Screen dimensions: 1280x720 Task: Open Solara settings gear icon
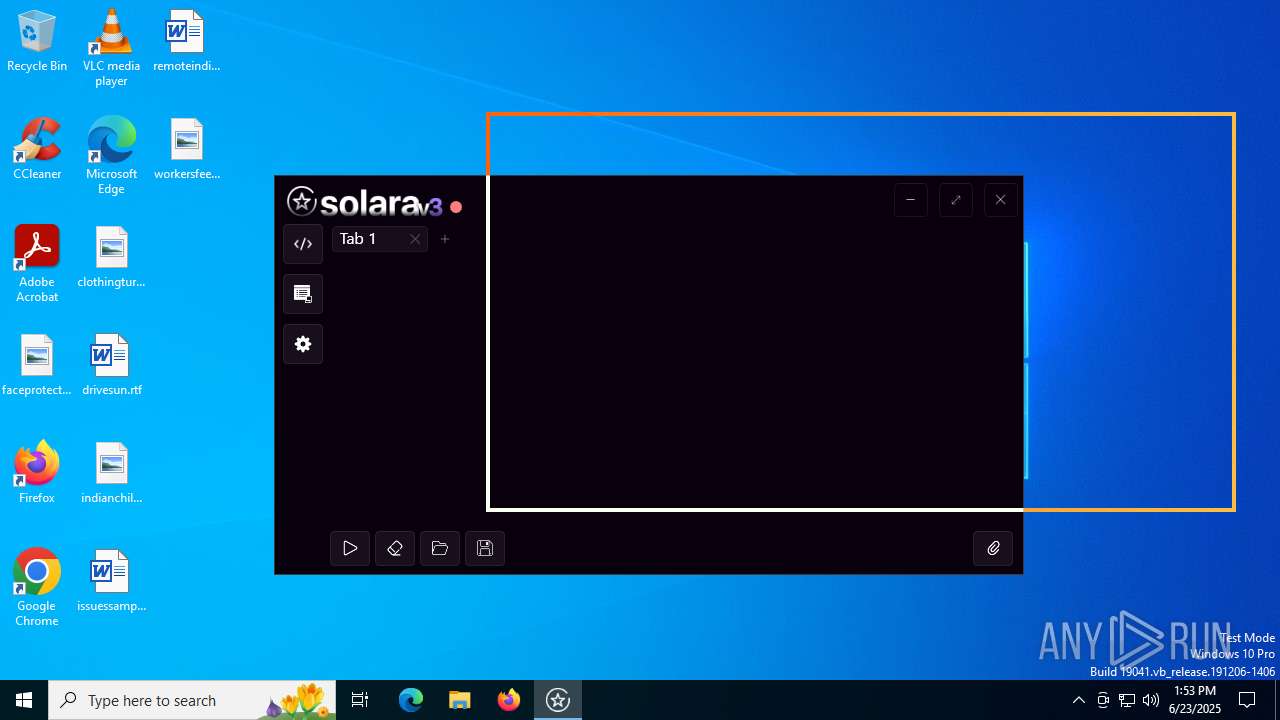303,344
